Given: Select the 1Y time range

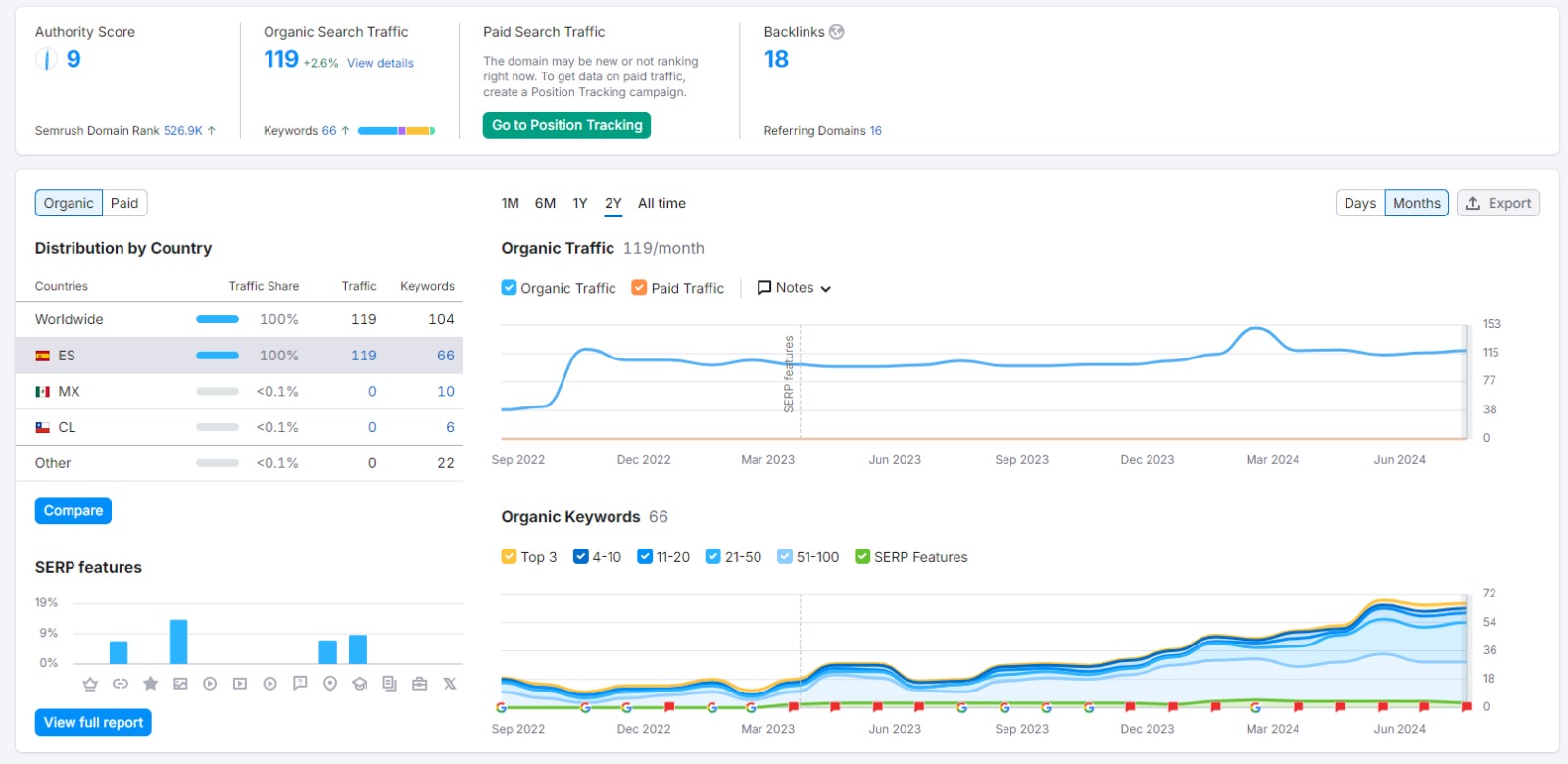Looking at the screenshot, I should 580,203.
